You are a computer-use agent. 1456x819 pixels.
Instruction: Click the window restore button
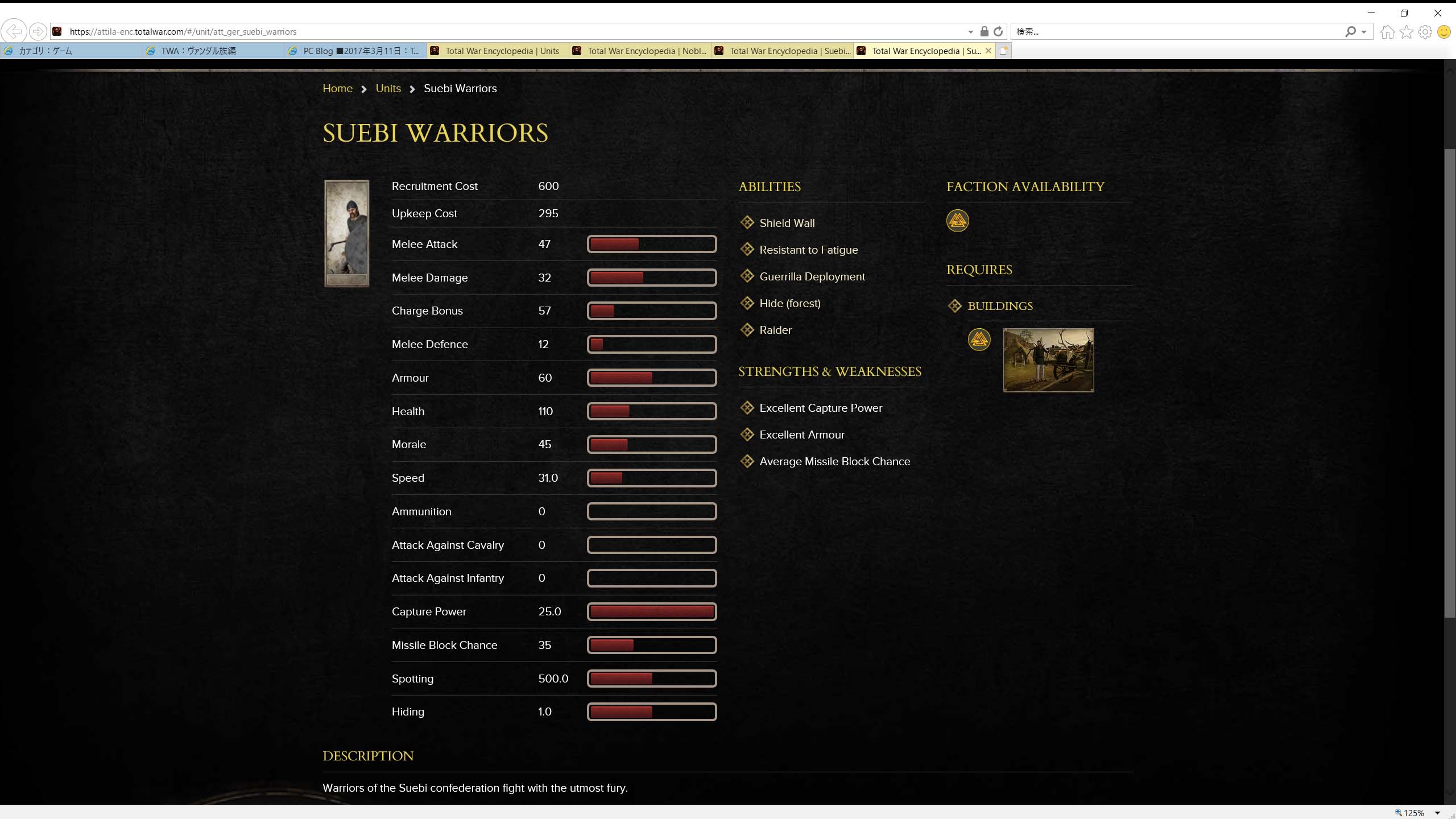pos(1404,13)
